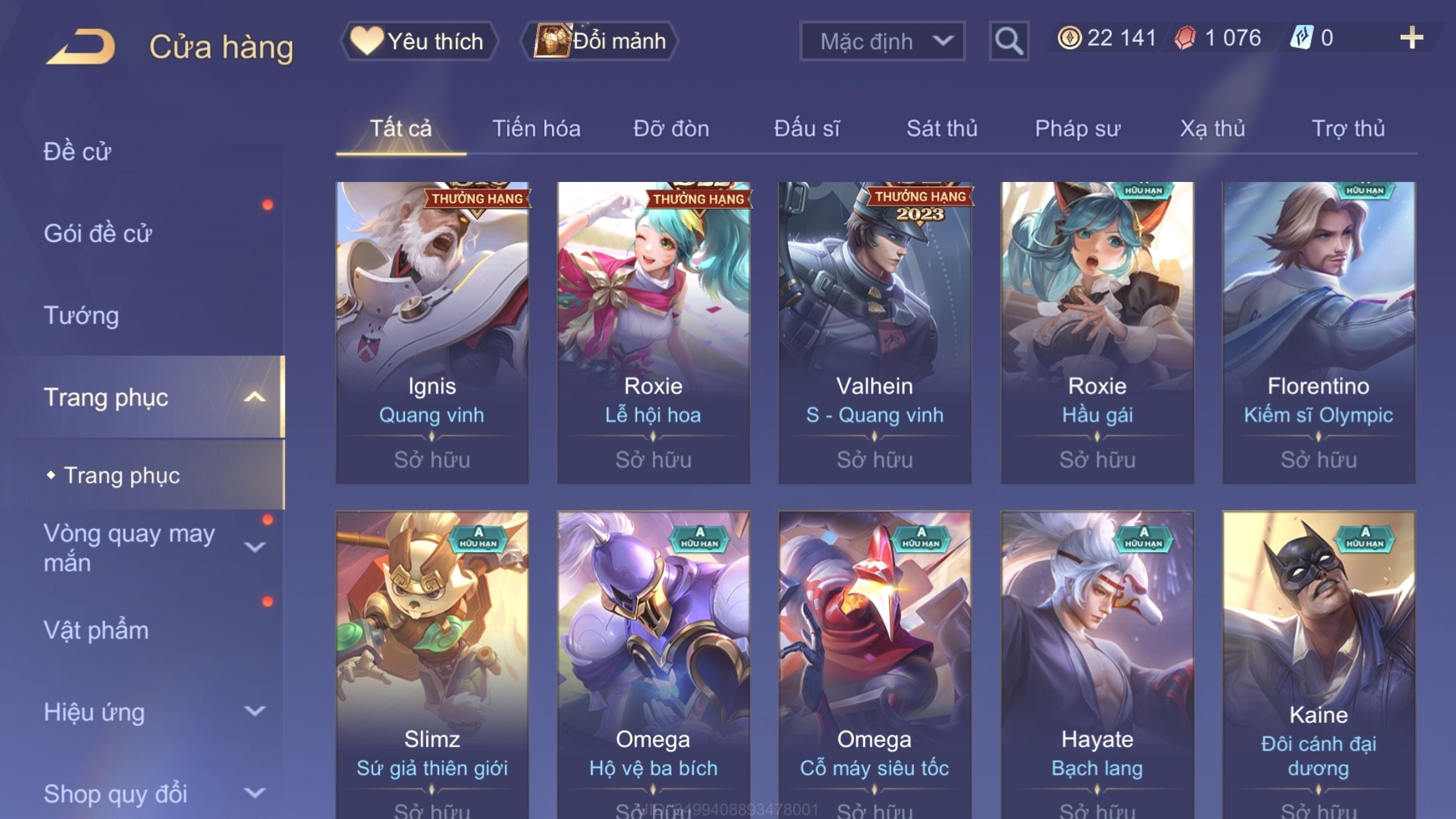This screenshot has height=819, width=1456.
Task: Open the Mặc định sort dropdown
Action: click(882, 41)
